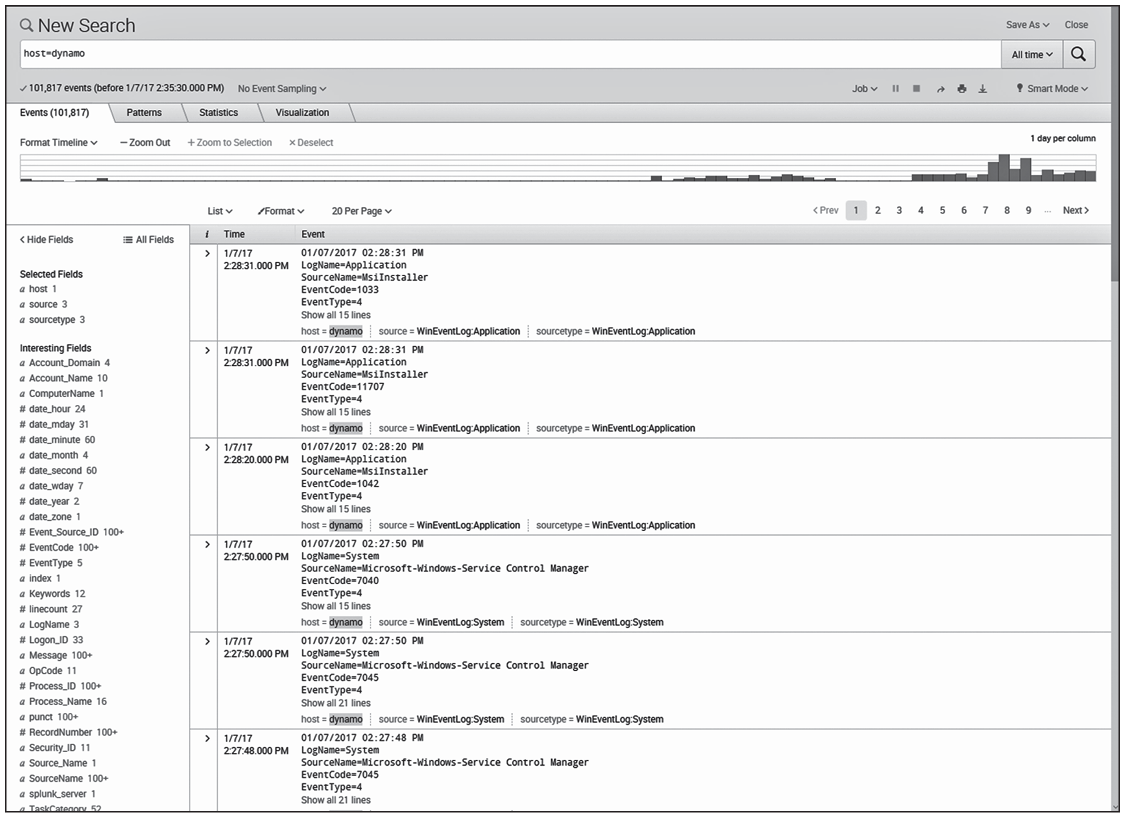Hide the fields sidebar
1124x816 pixels.
(47, 240)
